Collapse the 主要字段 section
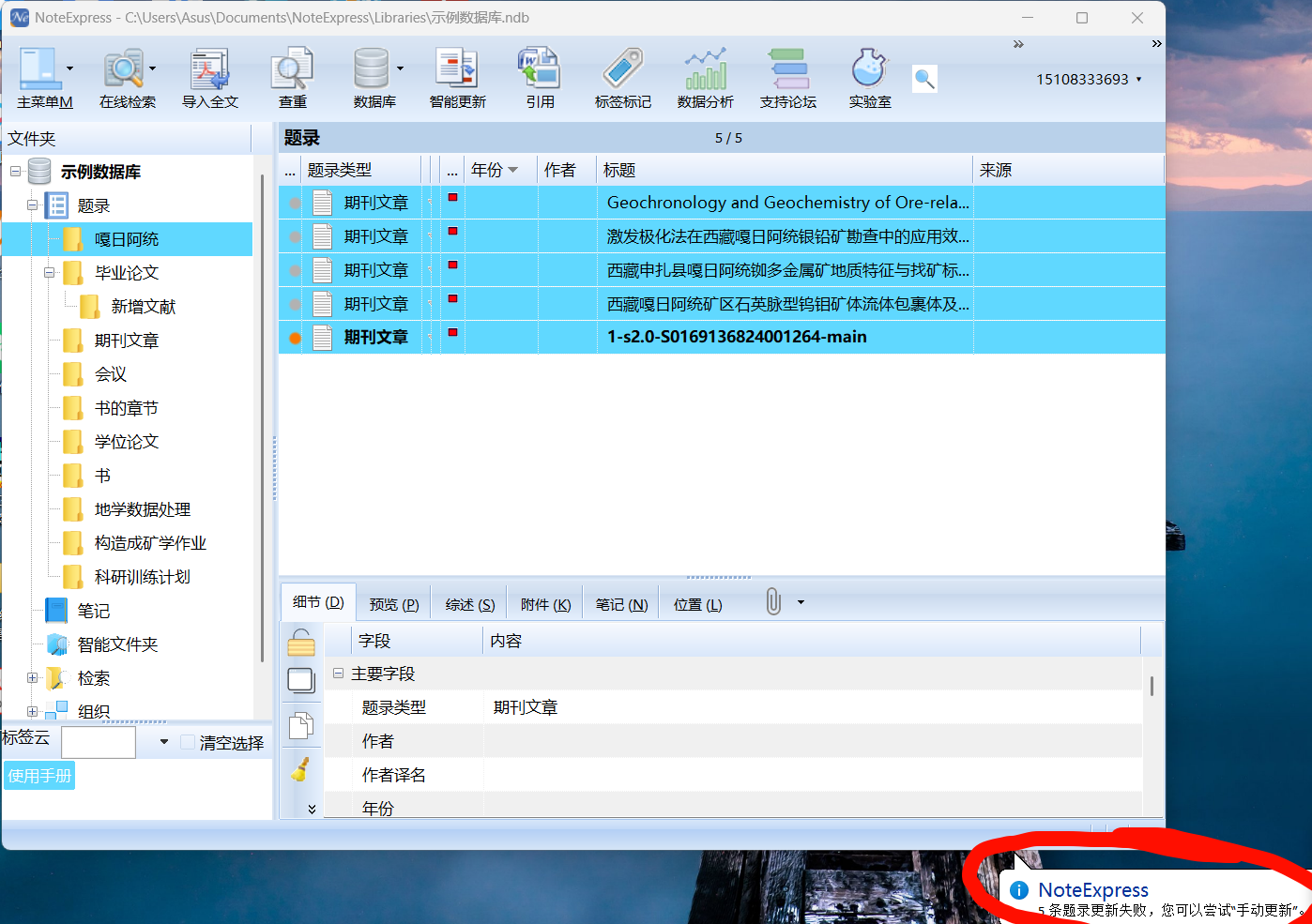This screenshot has height=924, width=1312. click(x=338, y=674)
